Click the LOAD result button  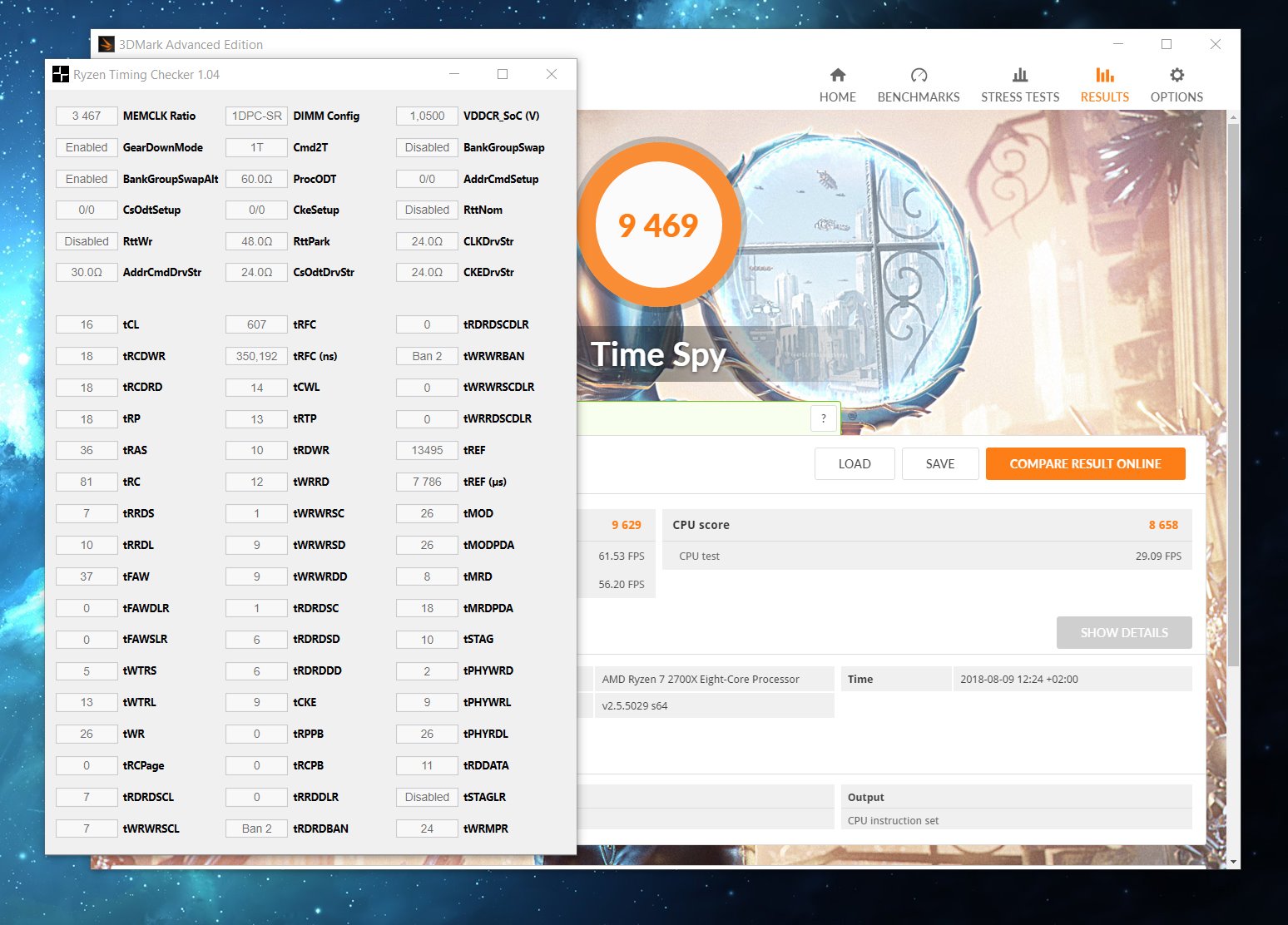pos(855,464)
